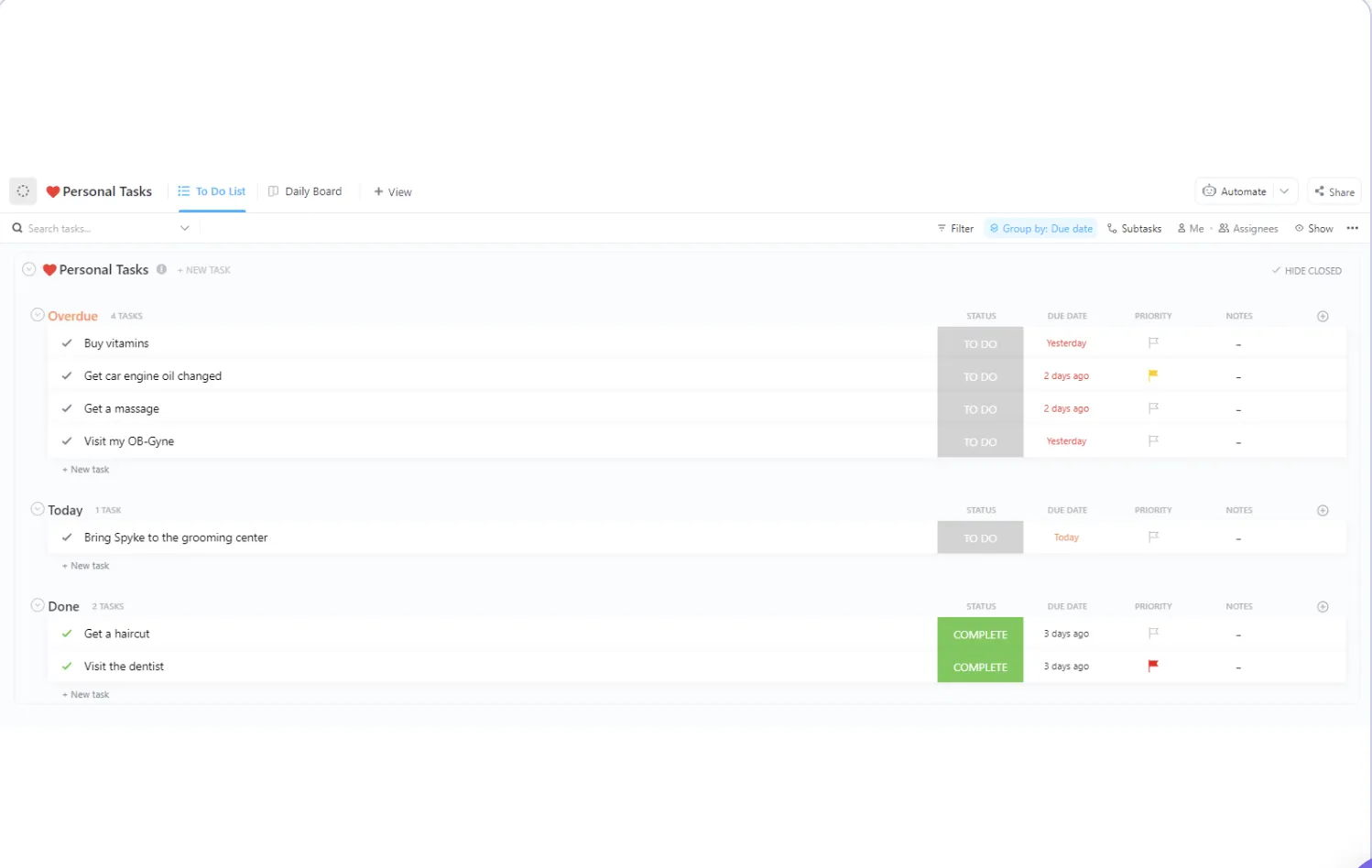This screenshot has height=868, width=1372.
Task: Sort by the DUE DATE column in Overdue
Action: pyautogui.click(x=1067, y=316)
